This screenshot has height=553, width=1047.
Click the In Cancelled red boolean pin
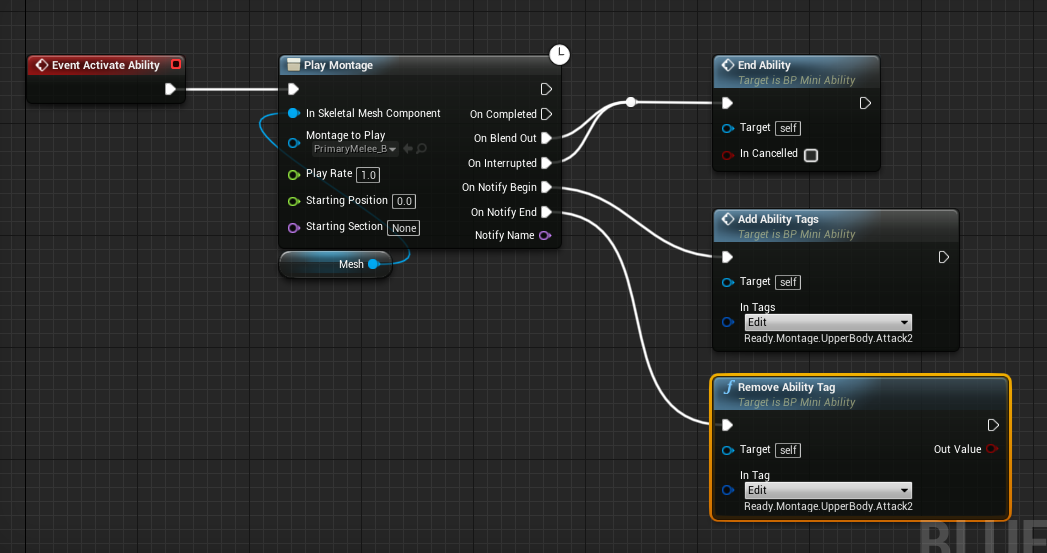click(x=728, y=155)
